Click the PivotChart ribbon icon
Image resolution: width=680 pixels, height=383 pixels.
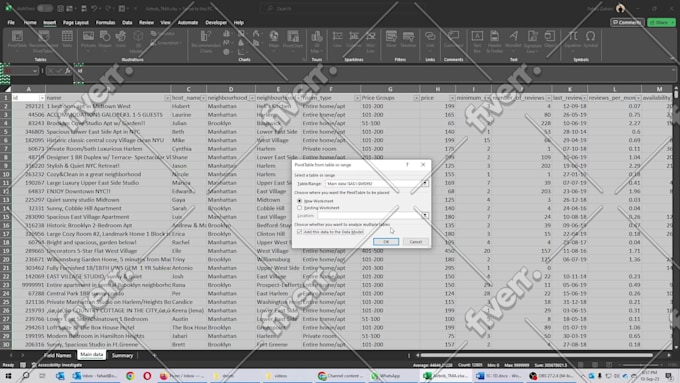(293, 39)
